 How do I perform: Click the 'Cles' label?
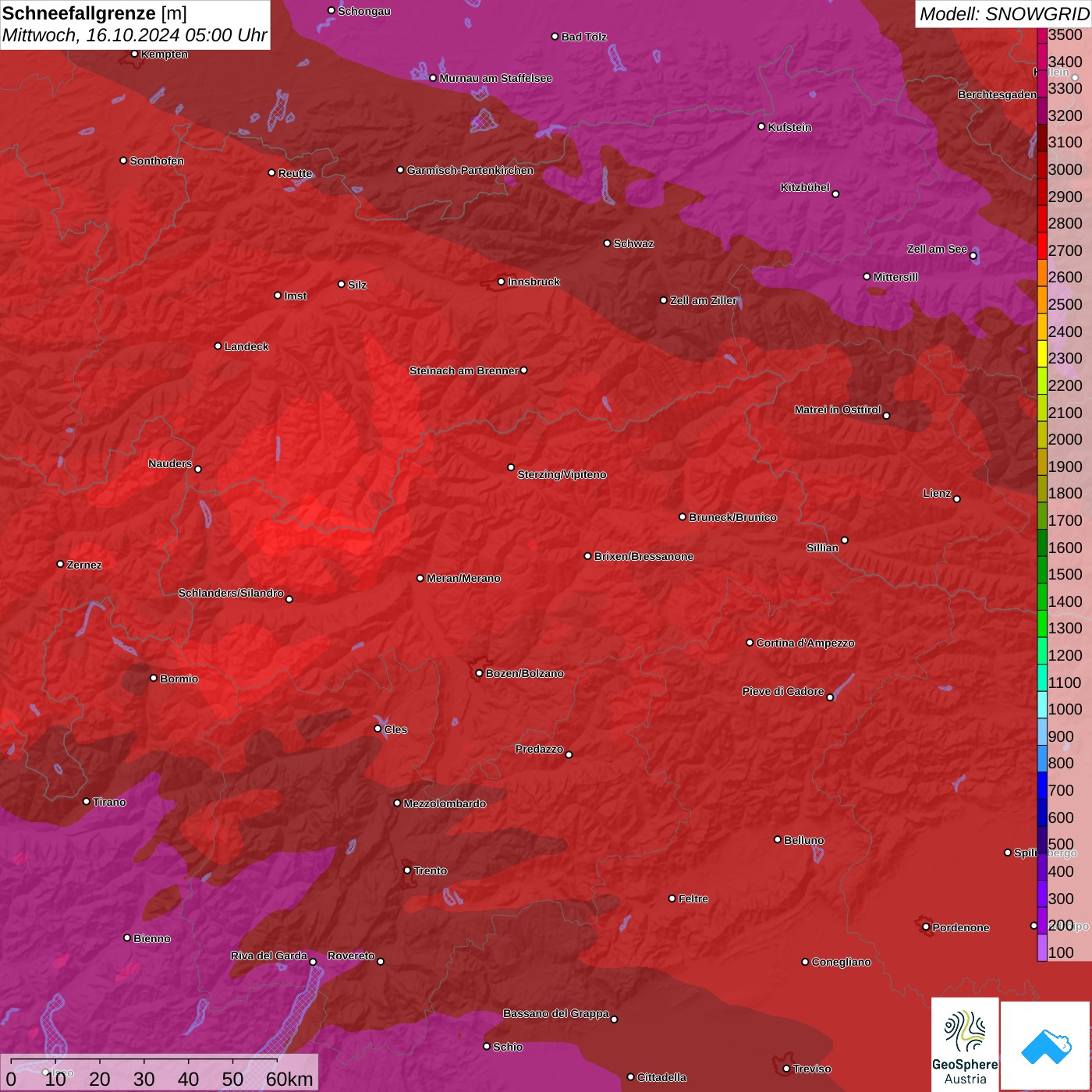pos(395,729)
